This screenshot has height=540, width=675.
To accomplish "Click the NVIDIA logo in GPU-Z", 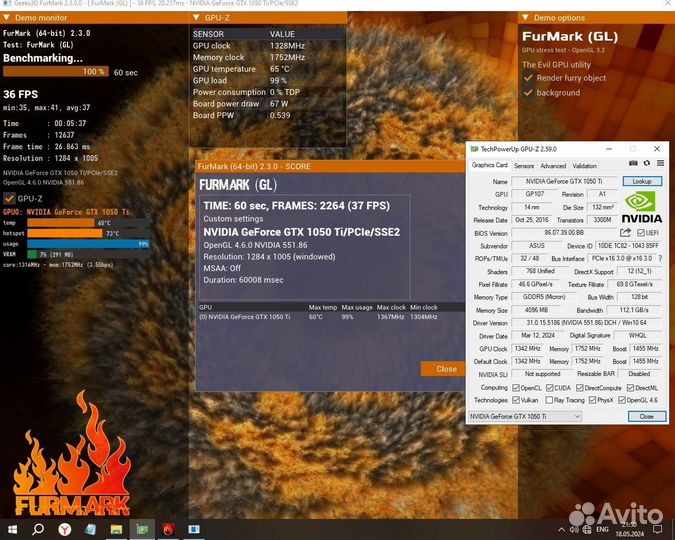I will point(641,207).
